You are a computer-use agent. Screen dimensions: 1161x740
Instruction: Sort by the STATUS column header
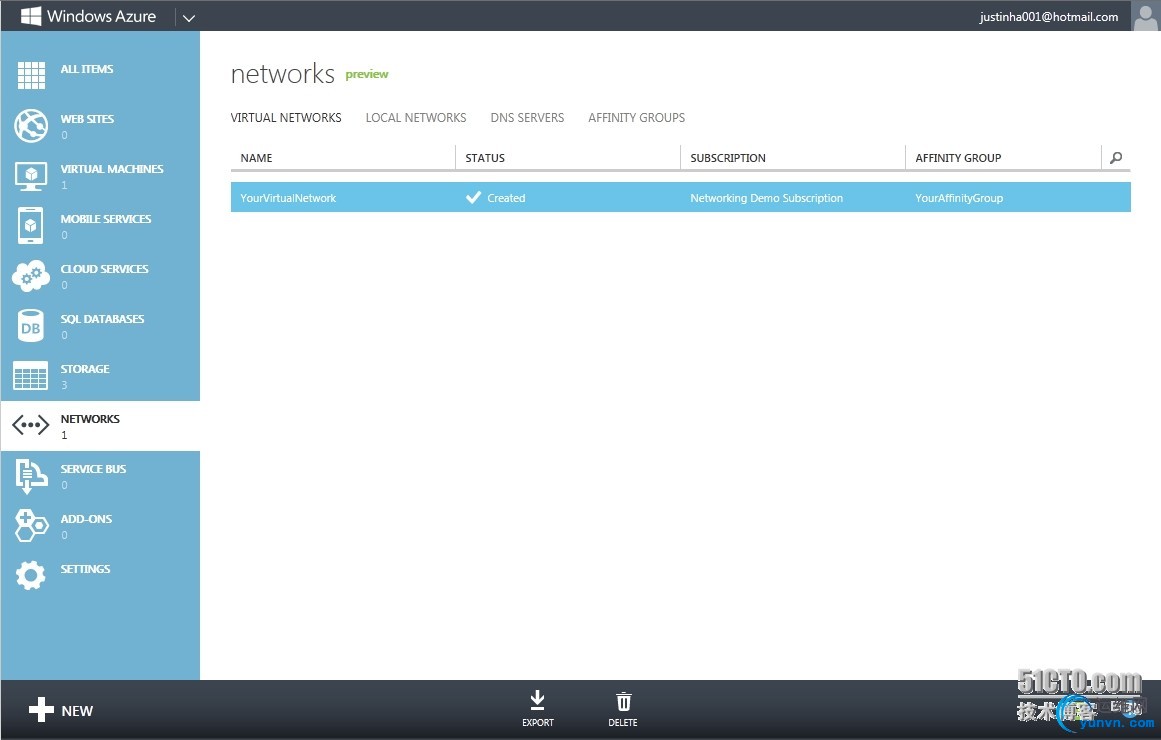pos(485,158)
